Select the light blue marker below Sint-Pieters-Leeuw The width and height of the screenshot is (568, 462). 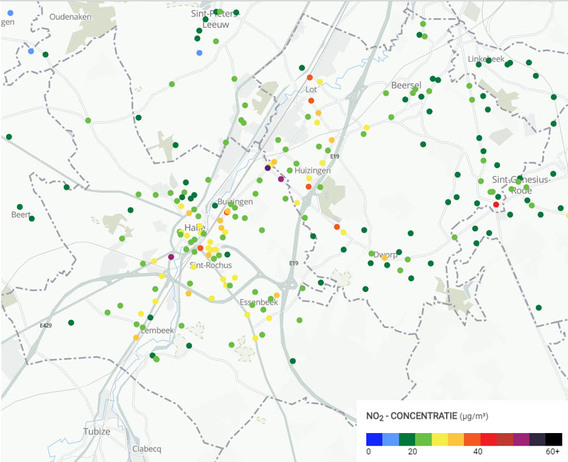(x=199, y=53)
